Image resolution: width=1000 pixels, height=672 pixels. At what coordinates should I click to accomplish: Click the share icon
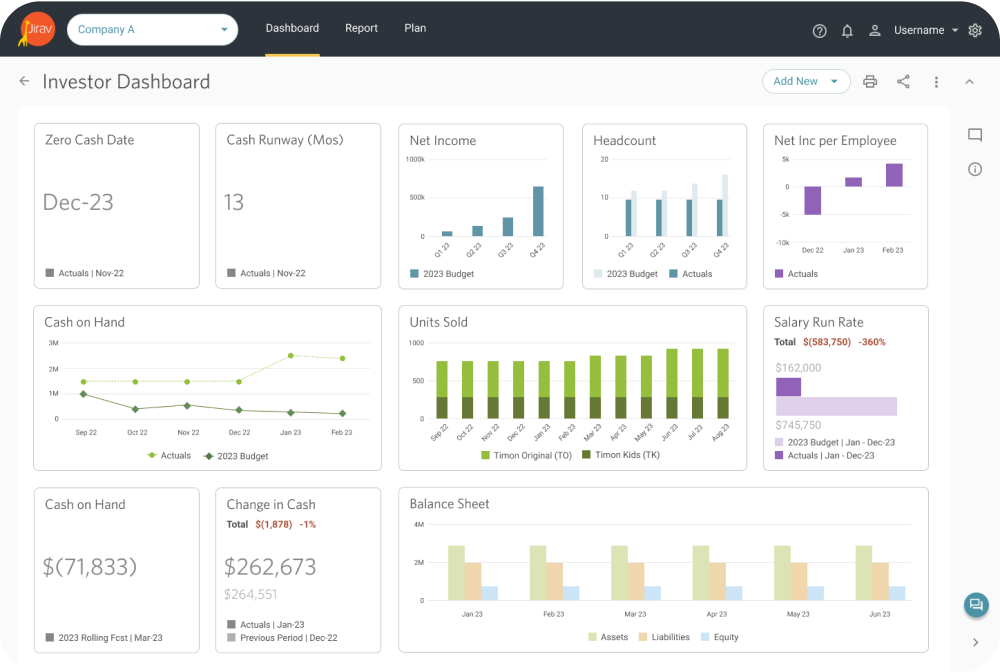tap(903, 82)
